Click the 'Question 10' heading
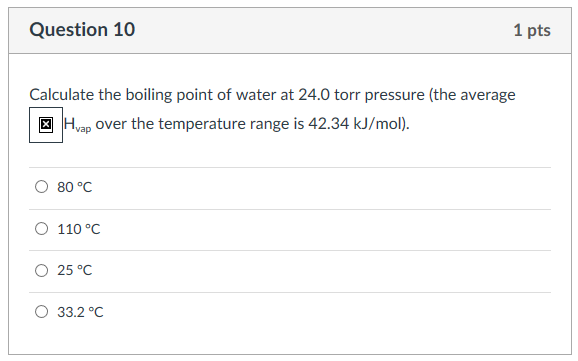This screenshot has width=578, height=361. 82,29
